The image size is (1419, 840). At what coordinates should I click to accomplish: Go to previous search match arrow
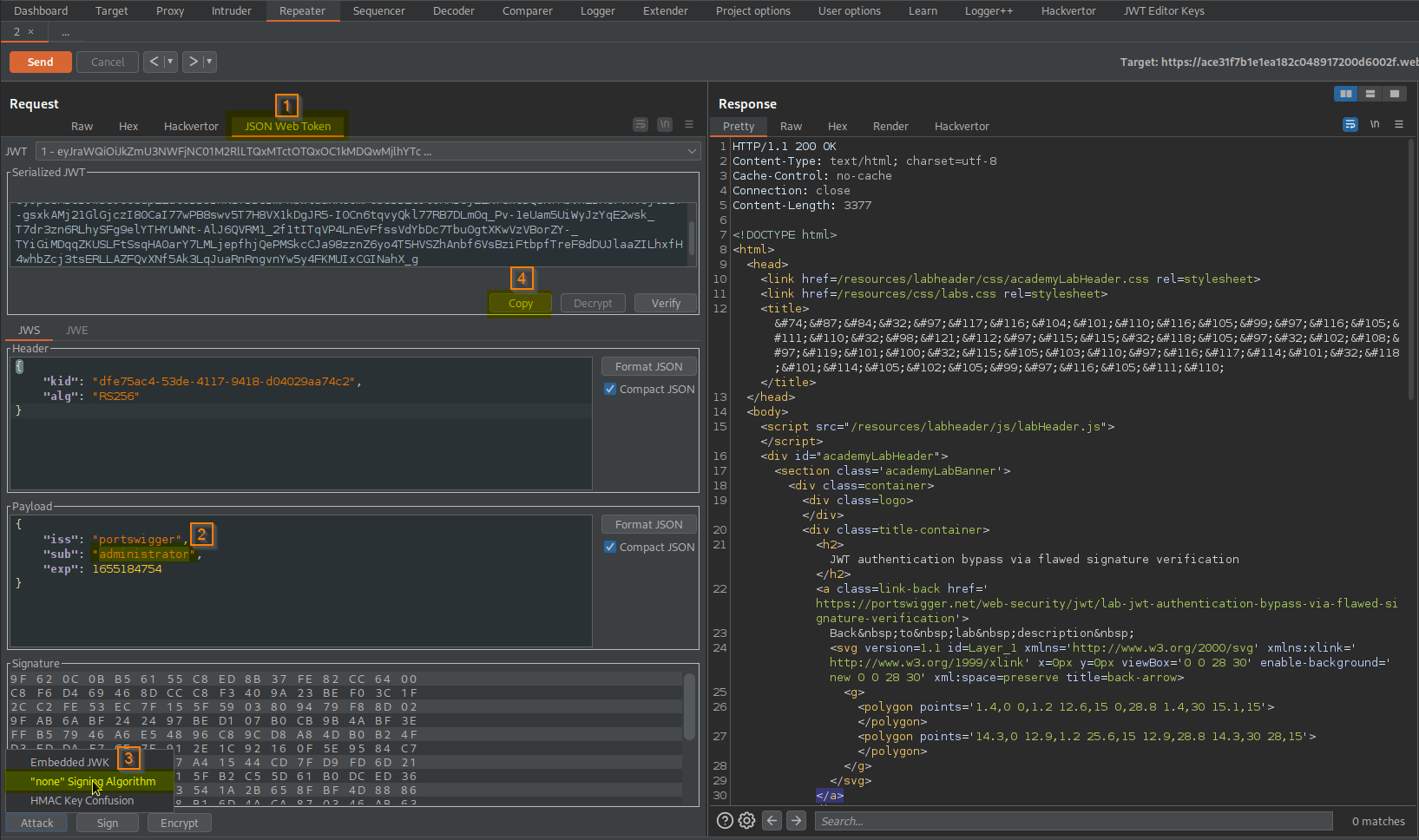(x=772, y=820)
